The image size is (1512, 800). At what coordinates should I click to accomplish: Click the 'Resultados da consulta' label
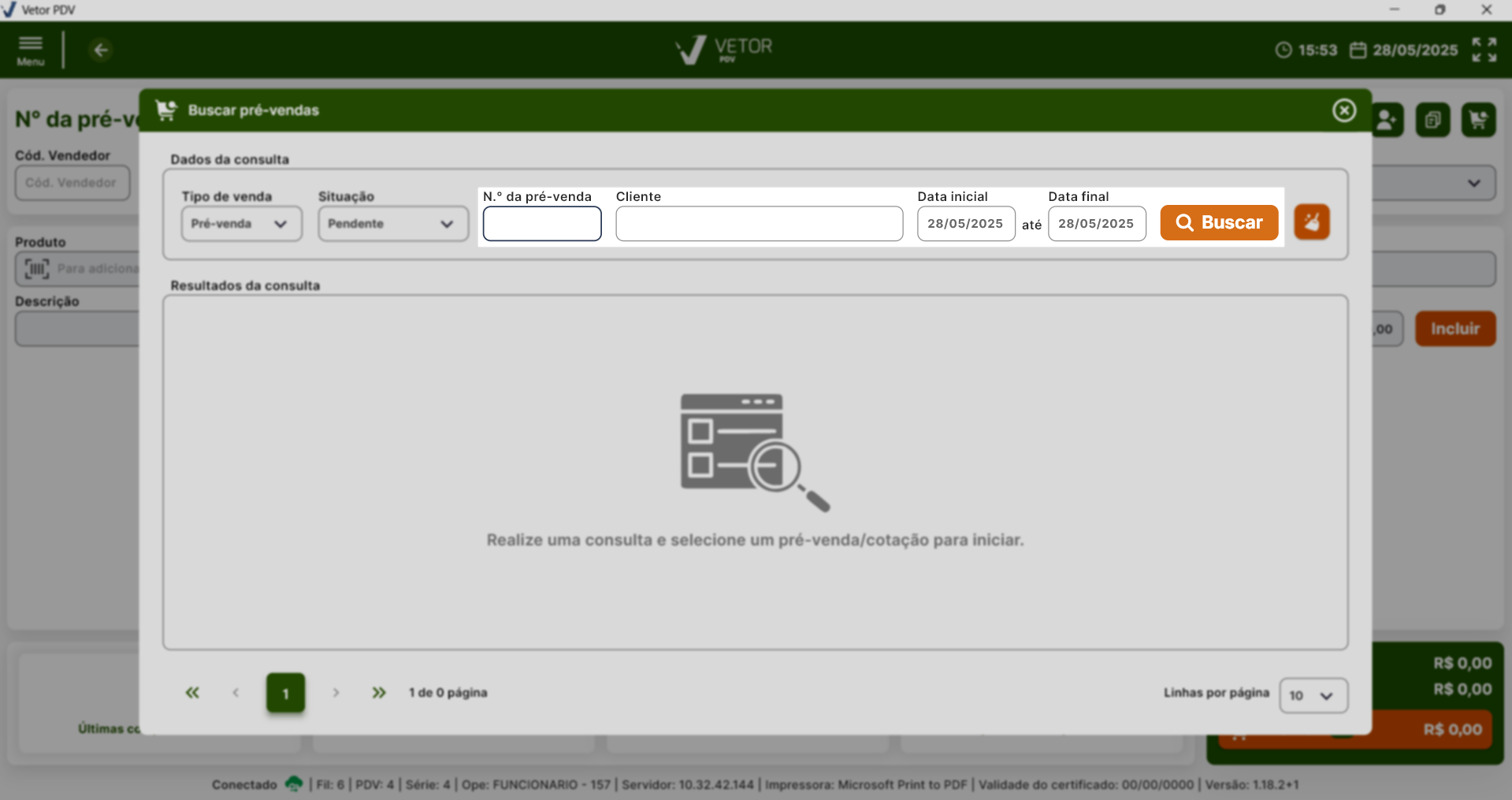(x=245, y=285)
